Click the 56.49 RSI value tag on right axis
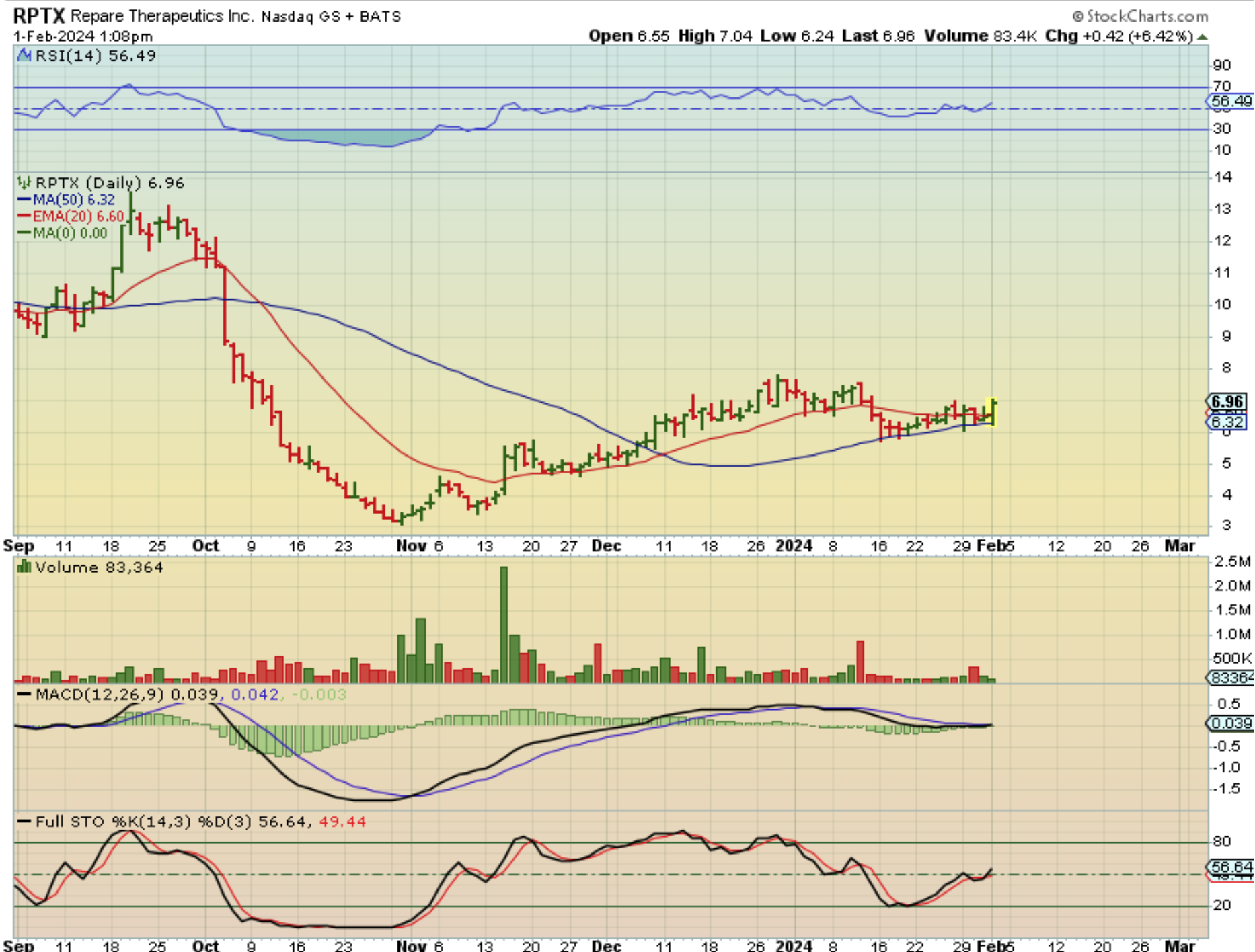Viewport: 1255px width, 952px height. click(1230, 102)
